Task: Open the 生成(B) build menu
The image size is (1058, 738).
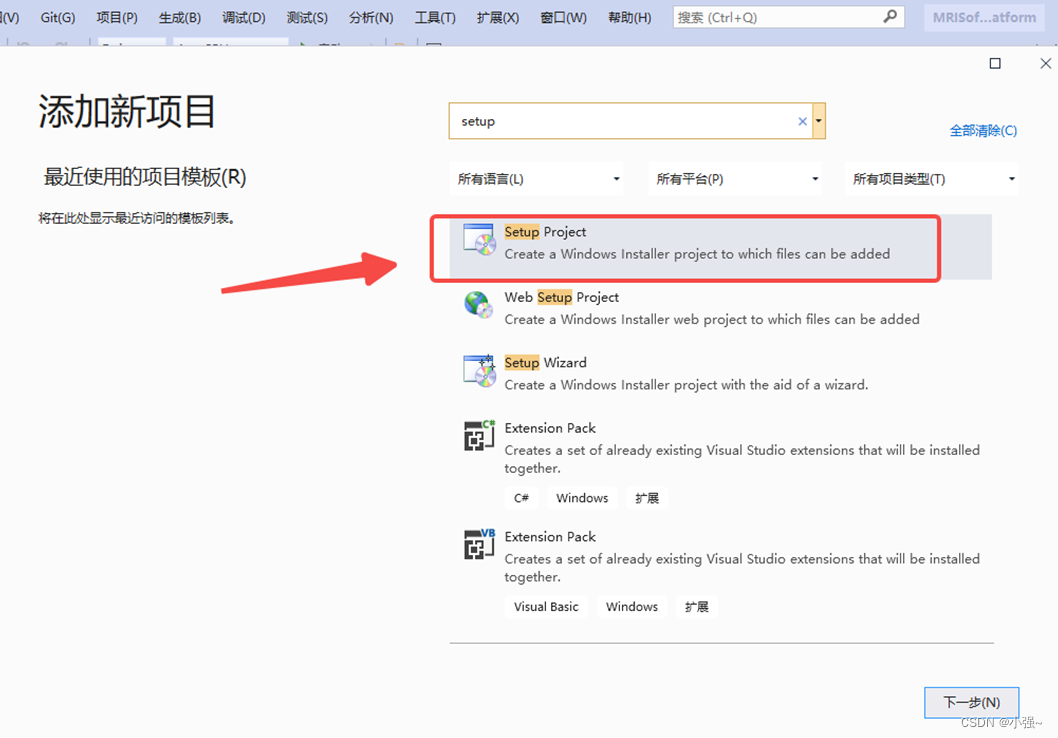Action: pos(179,18)
